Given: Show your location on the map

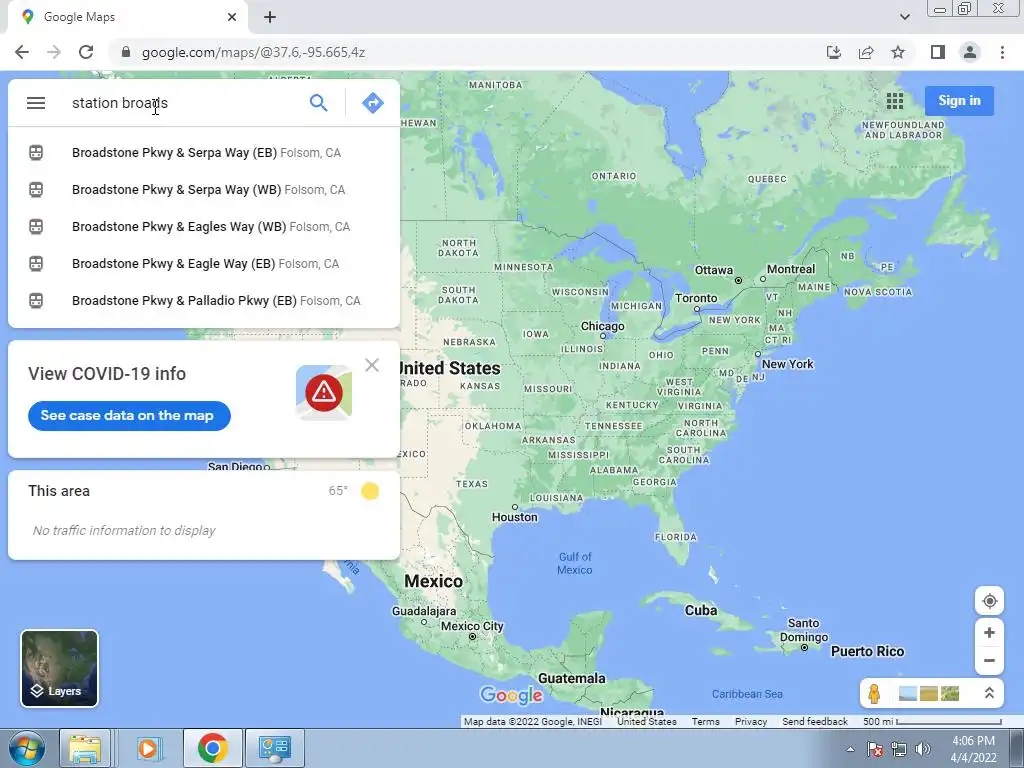Looking at the screenshot, I should coord(989,601).
